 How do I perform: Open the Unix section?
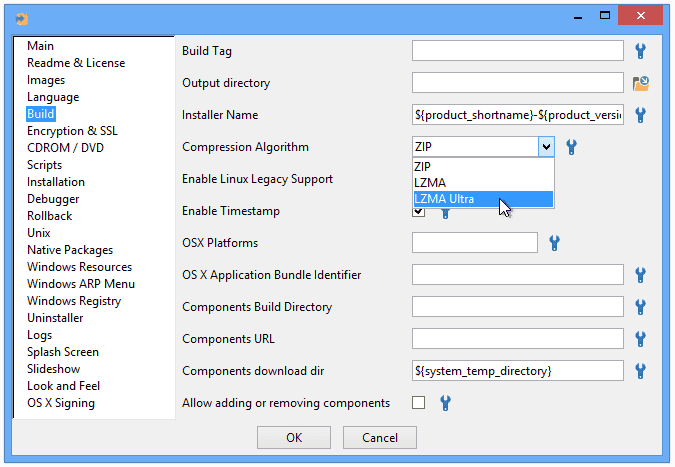39,233
